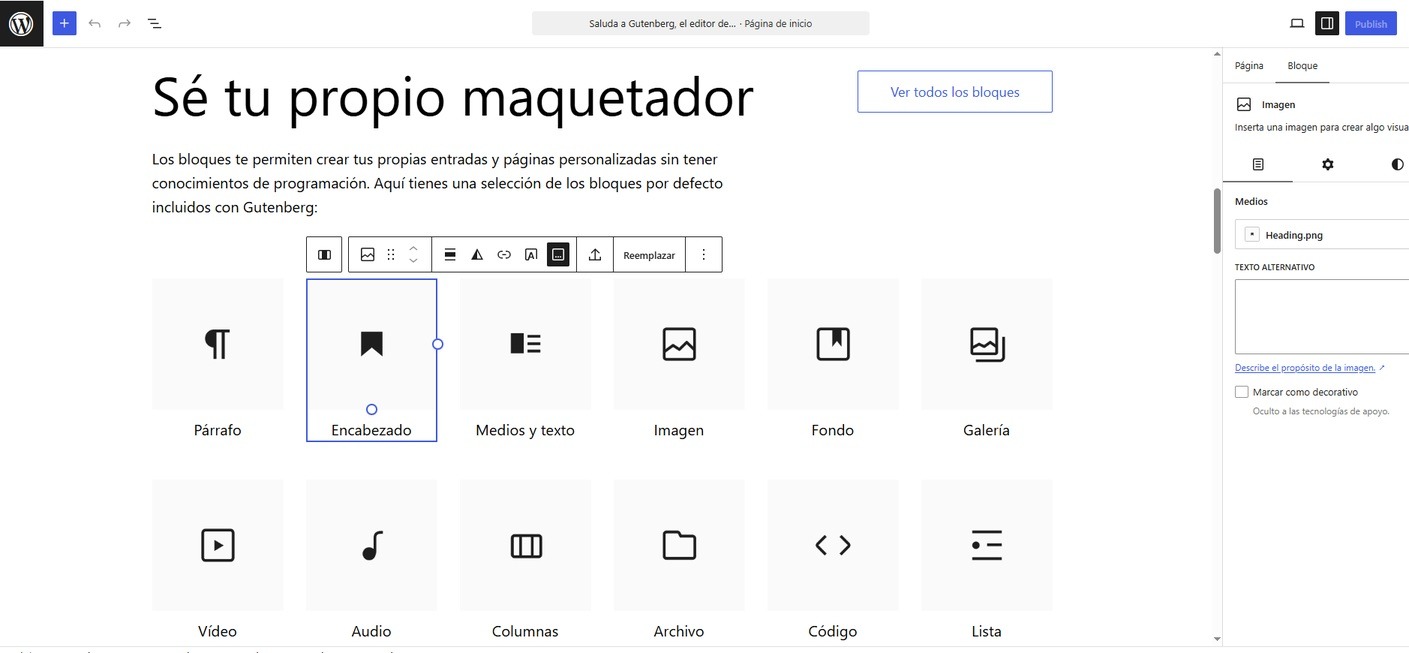Open the desktop preview view menu
Image resolution: width=1409 pixels, height=653 pixels.
(1297, 23)
